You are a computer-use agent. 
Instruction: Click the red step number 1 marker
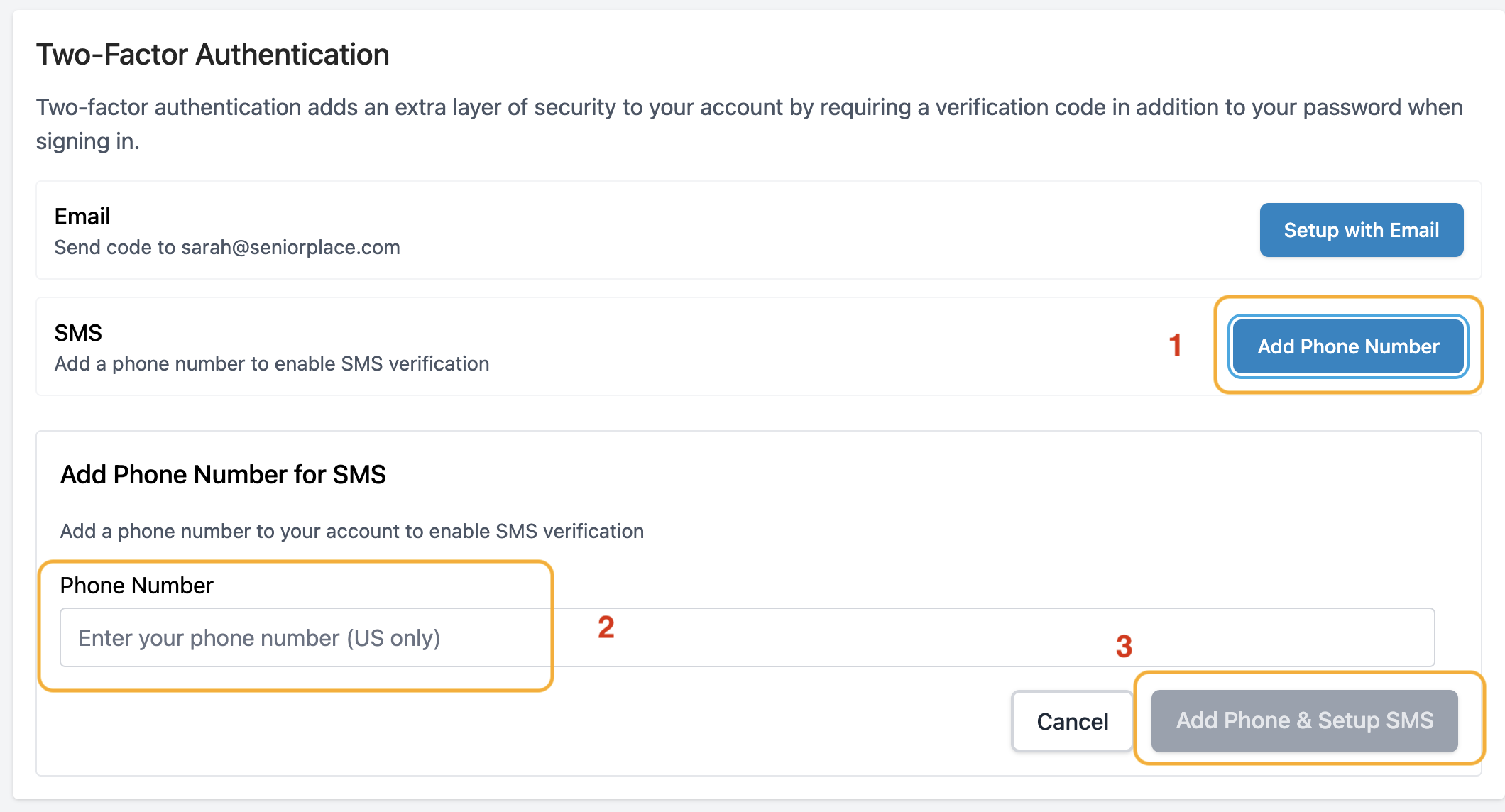point(1176,346)
